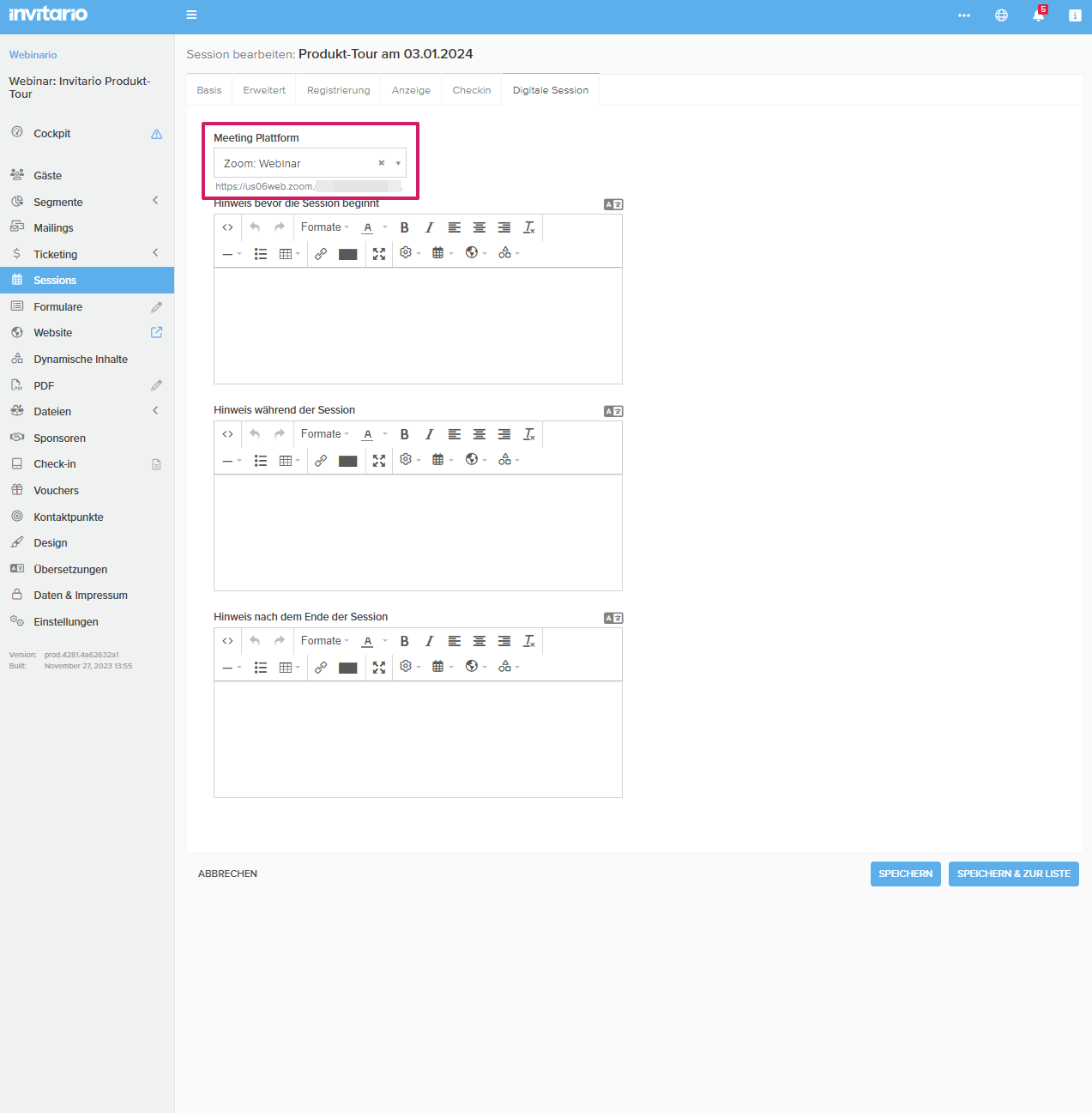Switch to the Checkin tab
Image resolution: width=1092 pixels, height=1113 pixels.
(471, 90)
